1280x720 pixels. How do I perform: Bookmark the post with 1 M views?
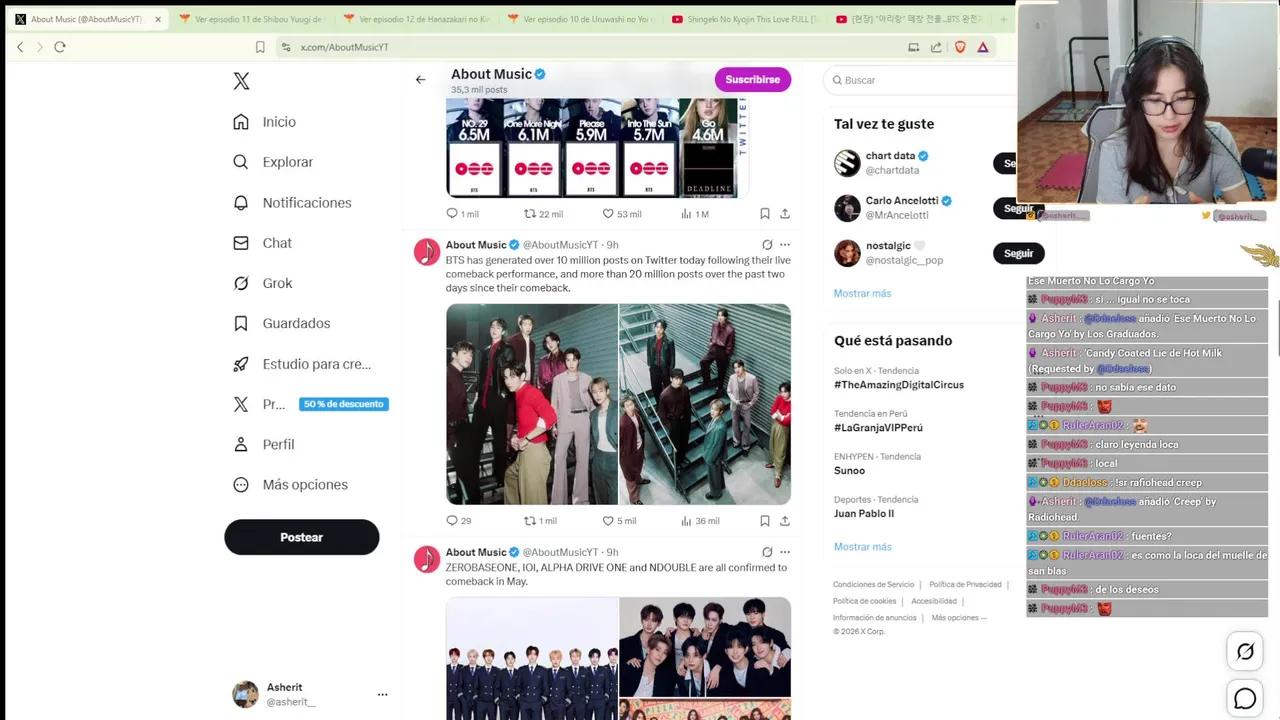click(764, 213)
